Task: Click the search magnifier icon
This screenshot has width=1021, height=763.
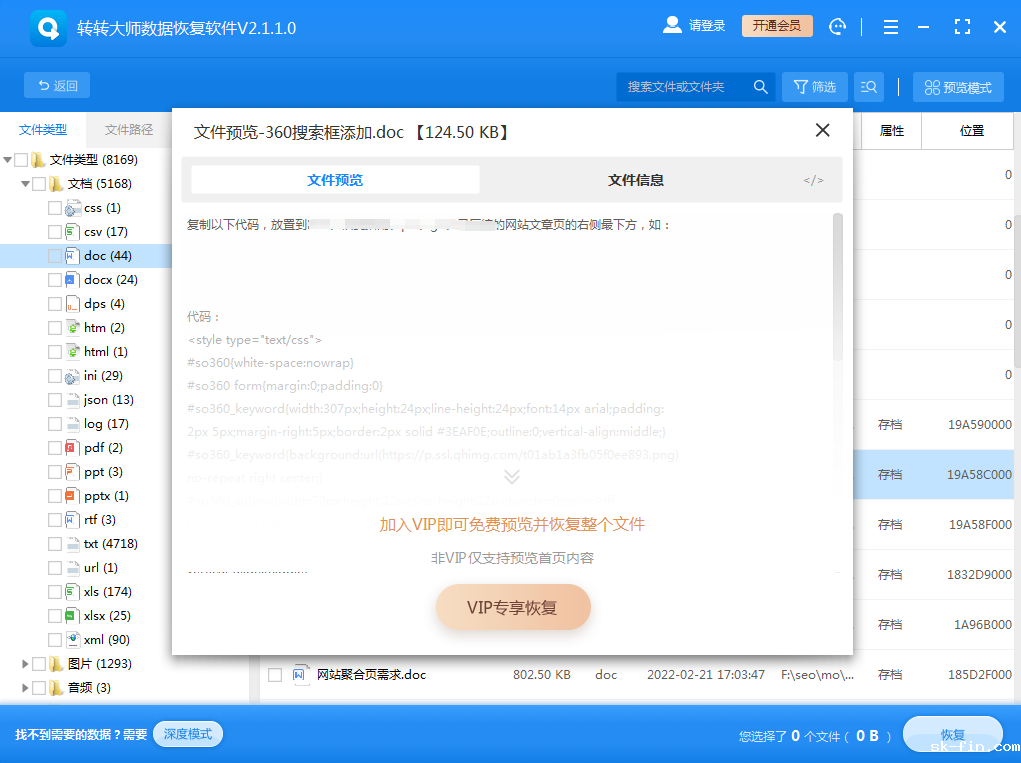Action: (x=761, y=86)
